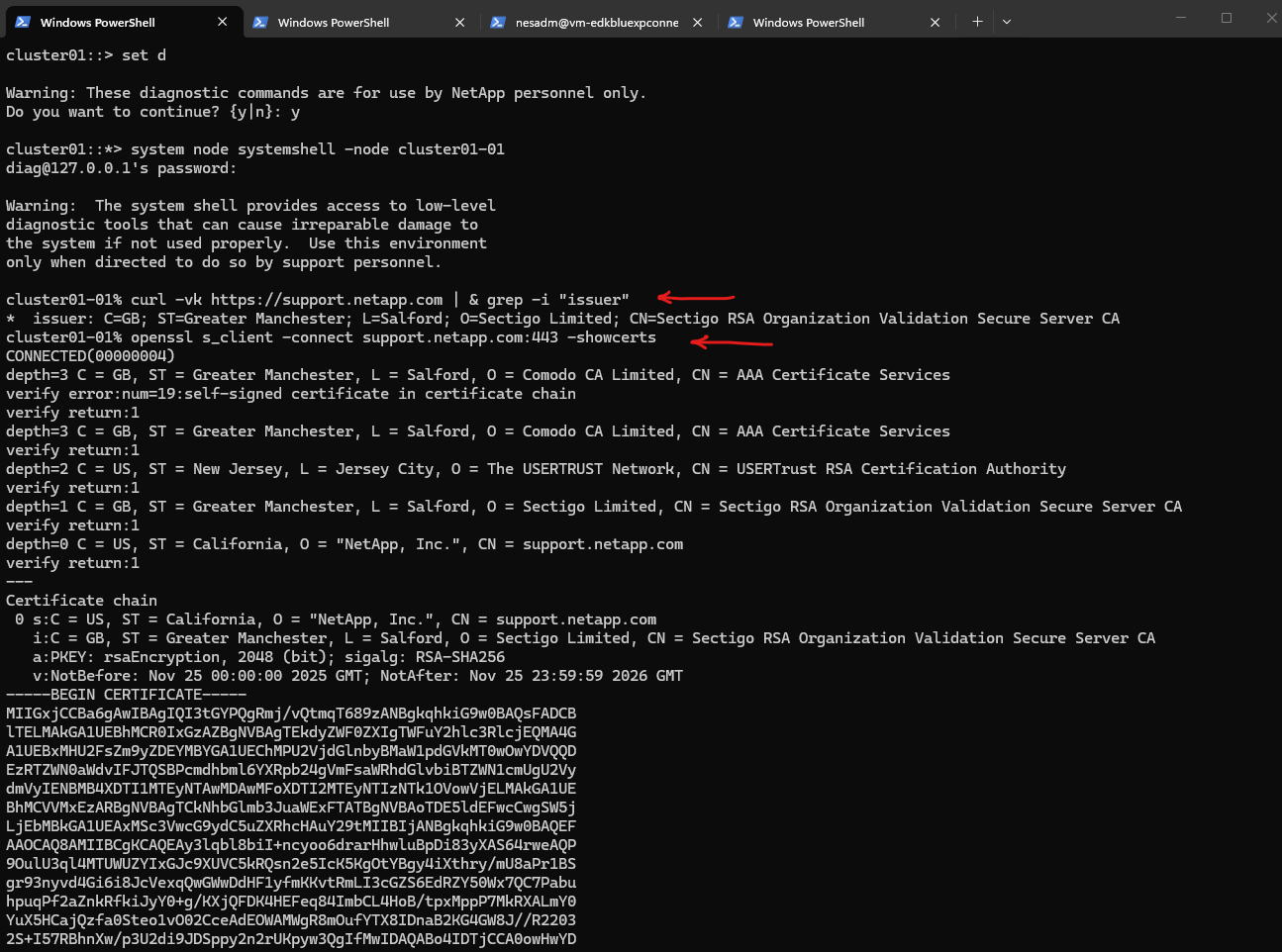Viewport: 1282px width, 952px height.
Task: Expand the new tab profile dropdown chevron
Action: click(x=1007, y=22)
